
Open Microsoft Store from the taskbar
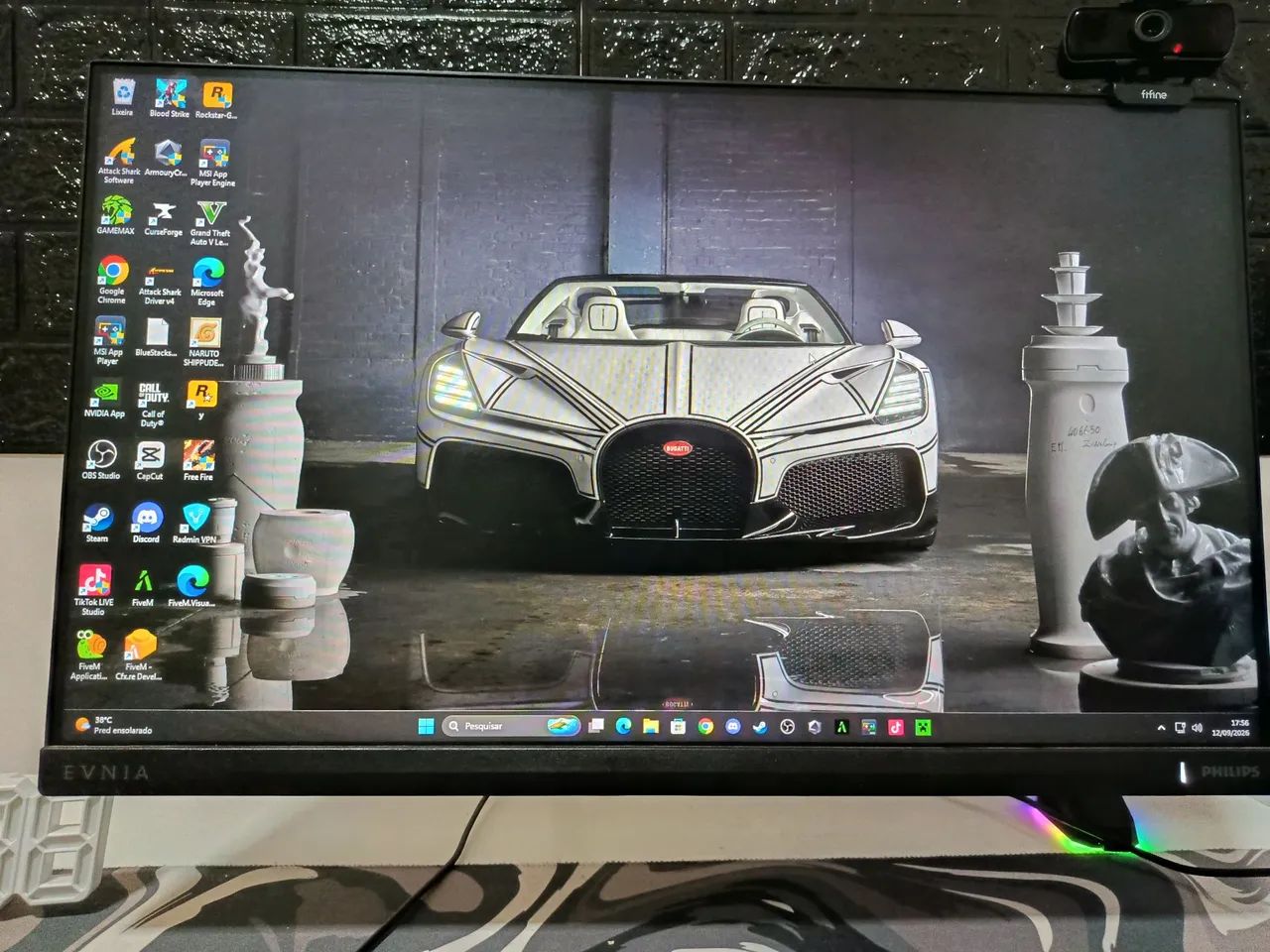[x=678, y=727]
